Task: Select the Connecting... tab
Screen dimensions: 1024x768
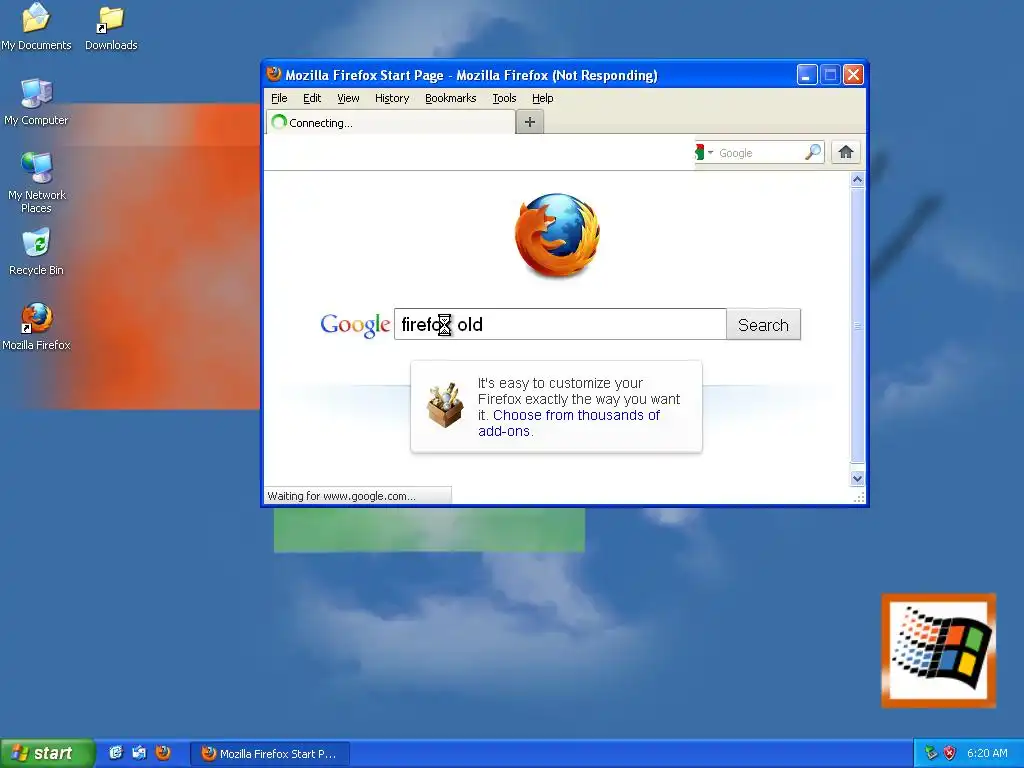Action: tap(391, 122)
